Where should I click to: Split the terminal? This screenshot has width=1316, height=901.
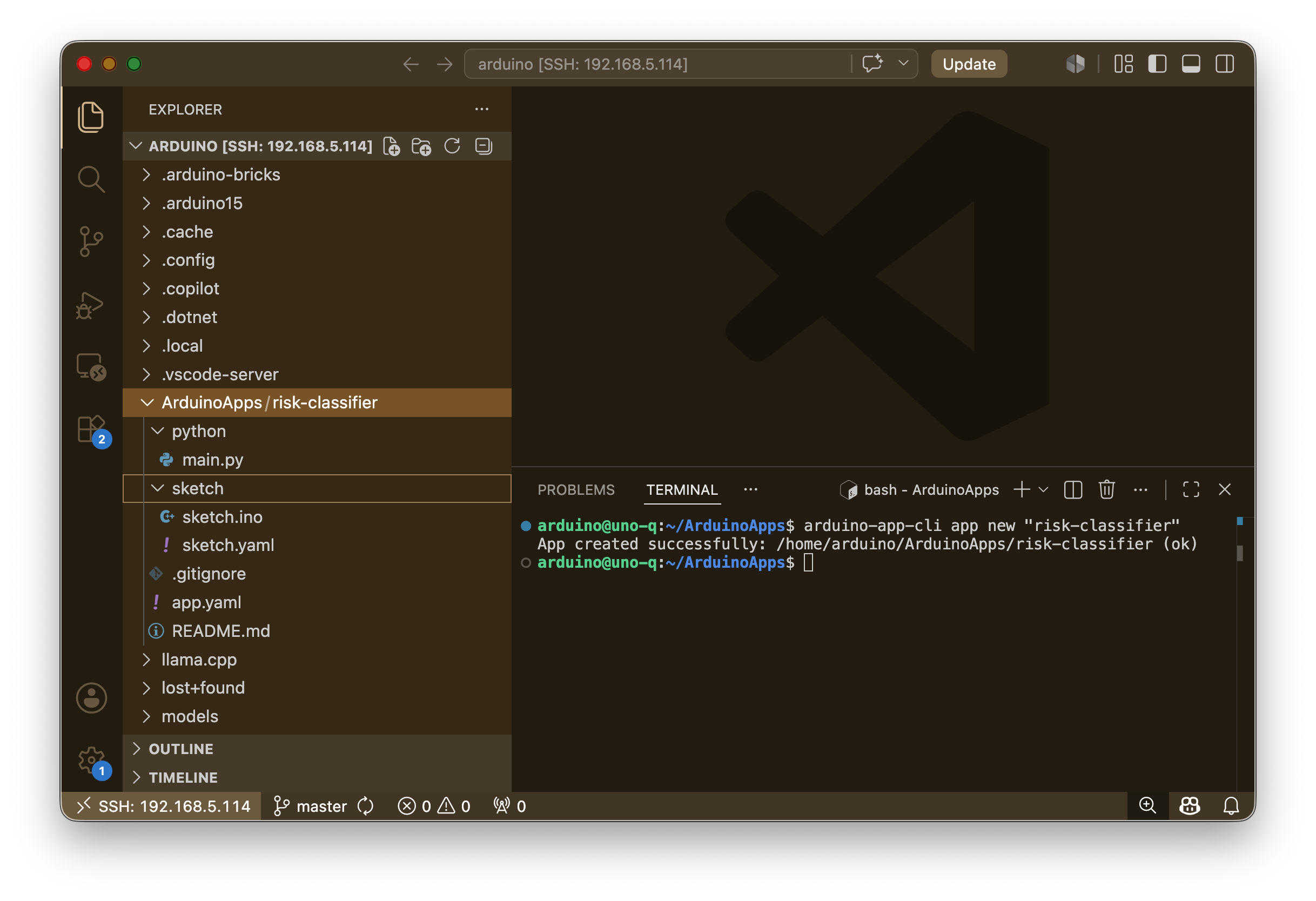(1073, 490)
